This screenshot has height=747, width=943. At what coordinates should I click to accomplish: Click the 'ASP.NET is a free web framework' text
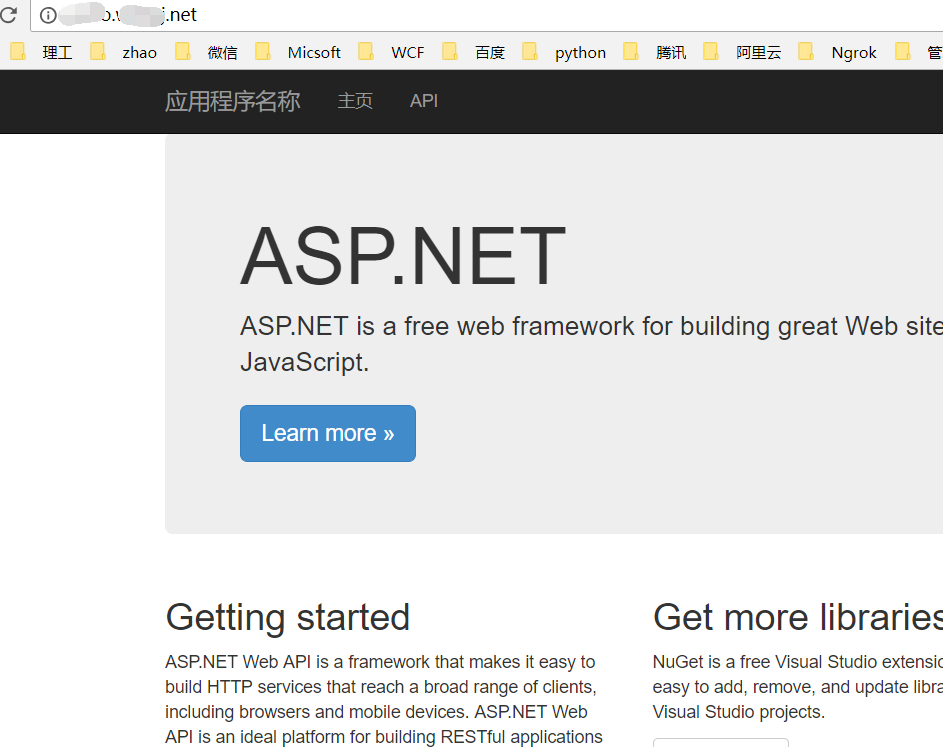(591, 344)
